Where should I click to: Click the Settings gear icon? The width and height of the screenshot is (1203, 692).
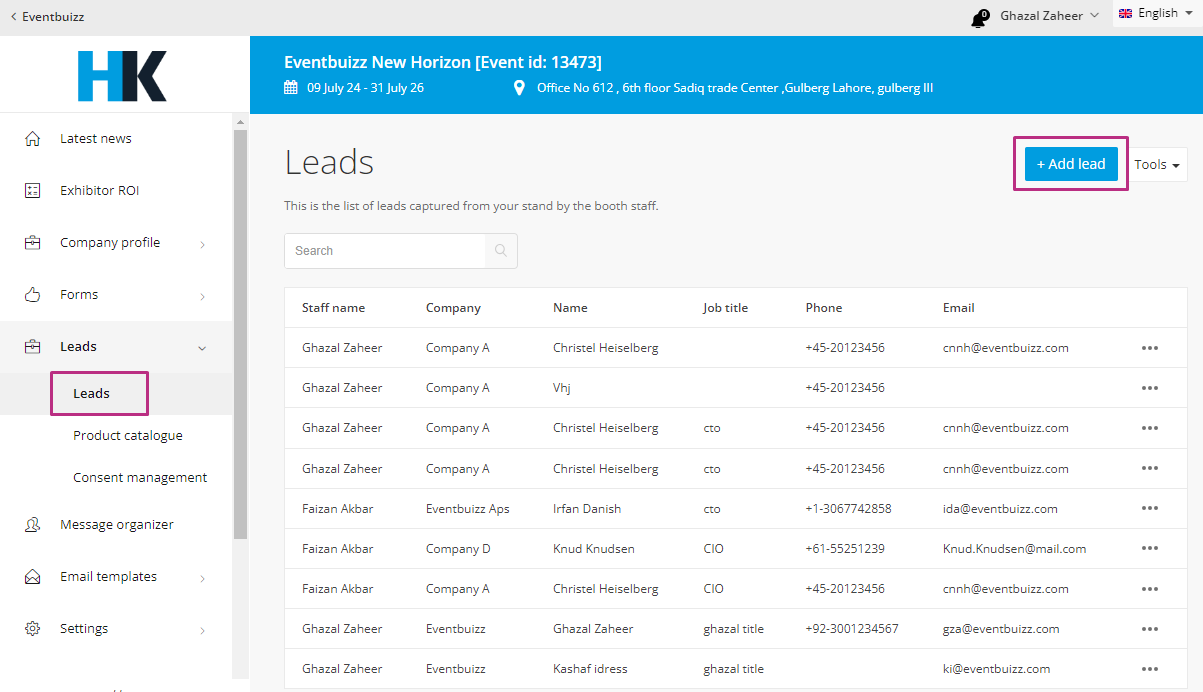click(33, 629)
